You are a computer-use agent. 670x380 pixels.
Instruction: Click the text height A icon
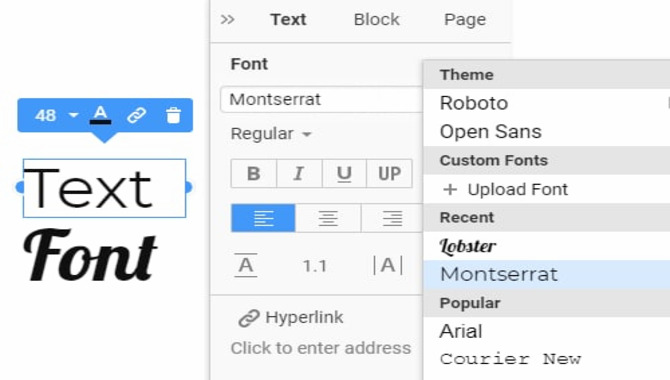point(246,265)
